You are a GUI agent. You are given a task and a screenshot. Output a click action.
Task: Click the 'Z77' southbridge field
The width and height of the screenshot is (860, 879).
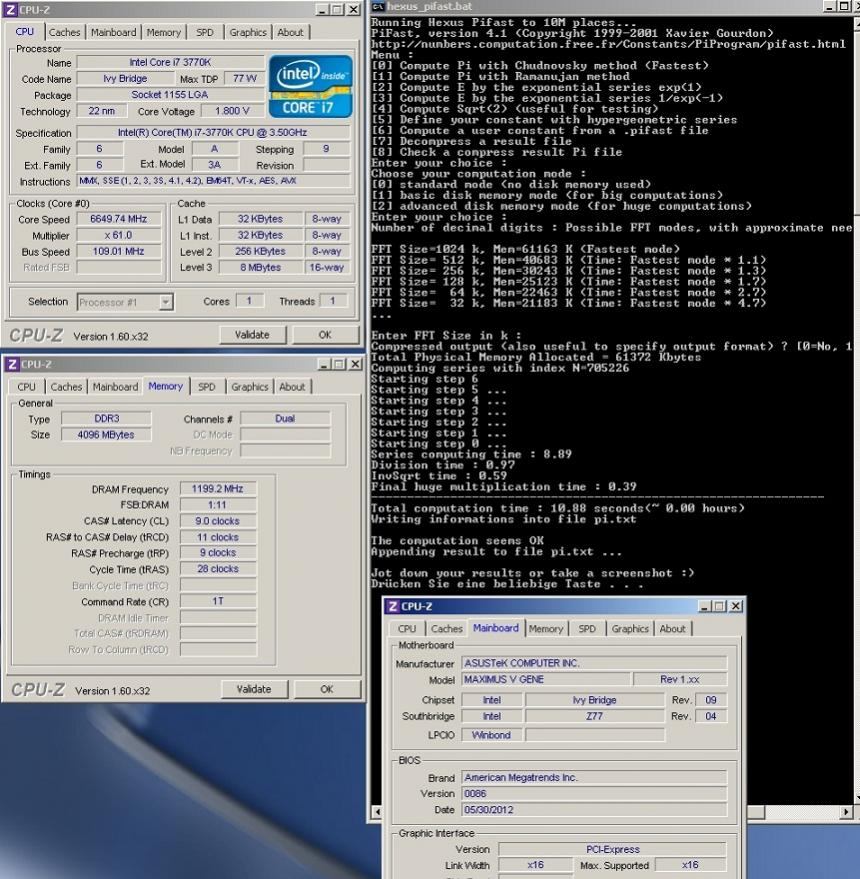[x=594, y=716]
